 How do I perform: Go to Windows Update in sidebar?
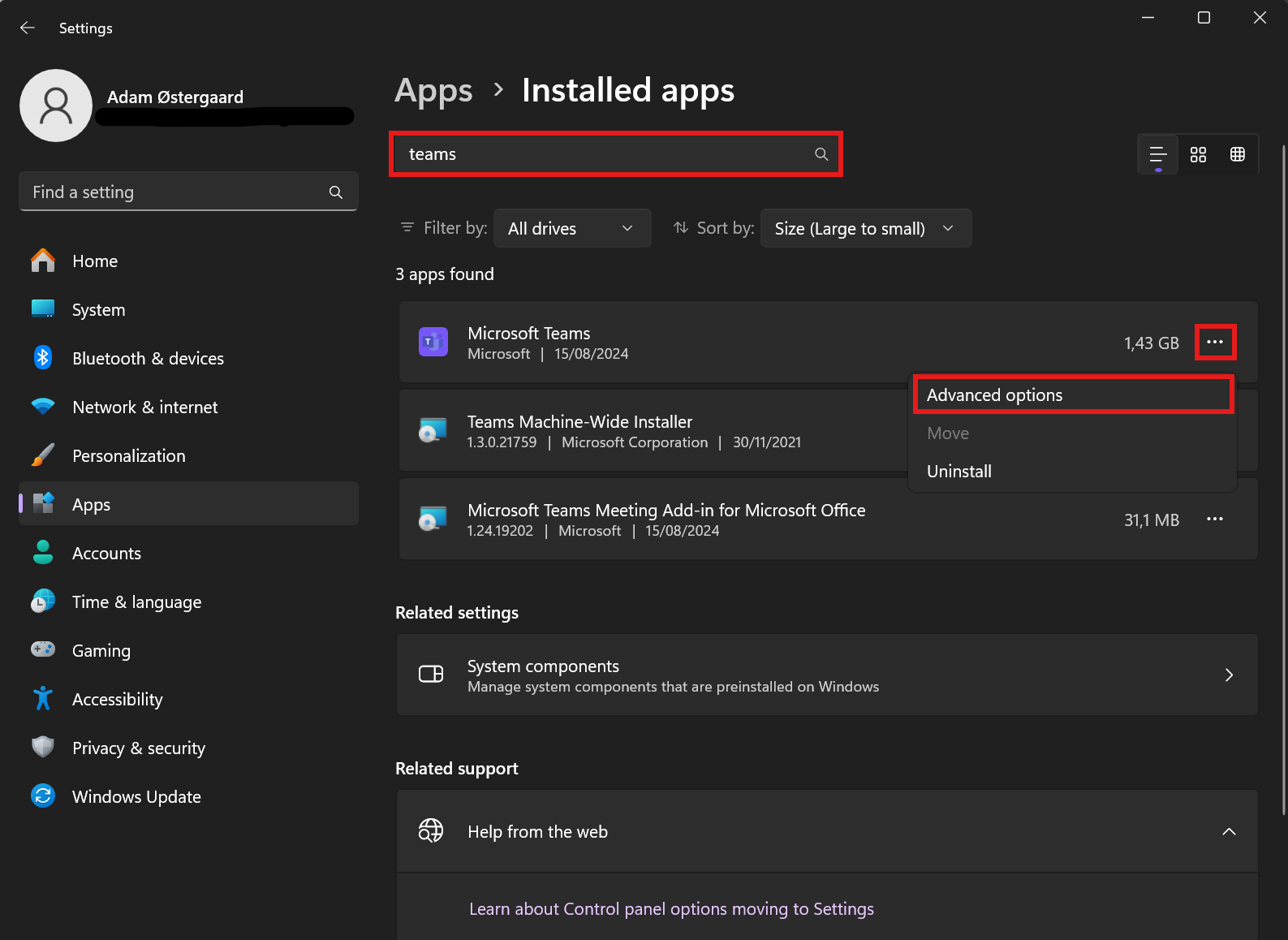coord(136,797)
